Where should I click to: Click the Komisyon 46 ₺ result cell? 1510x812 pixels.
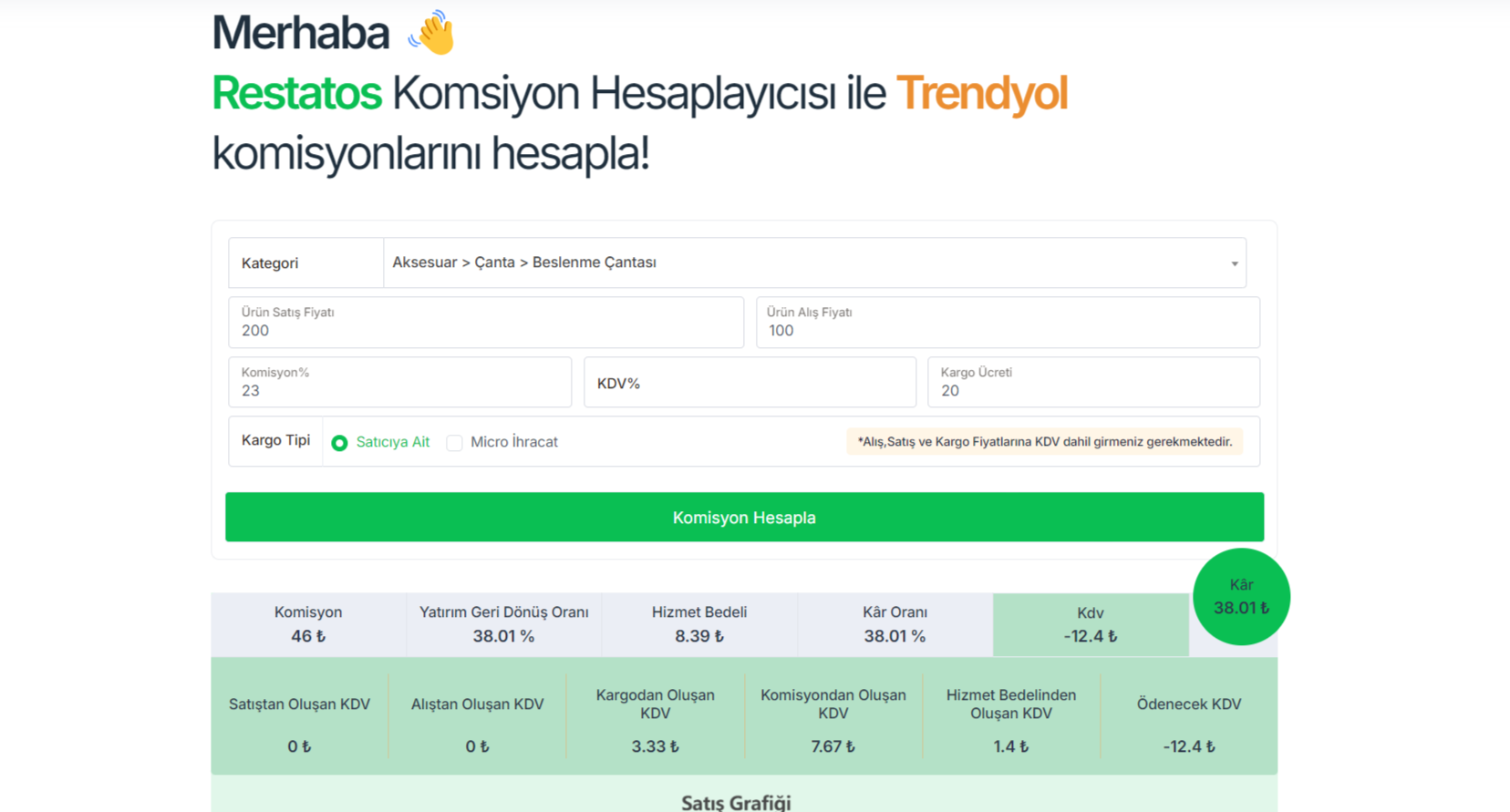click(308, 624)
